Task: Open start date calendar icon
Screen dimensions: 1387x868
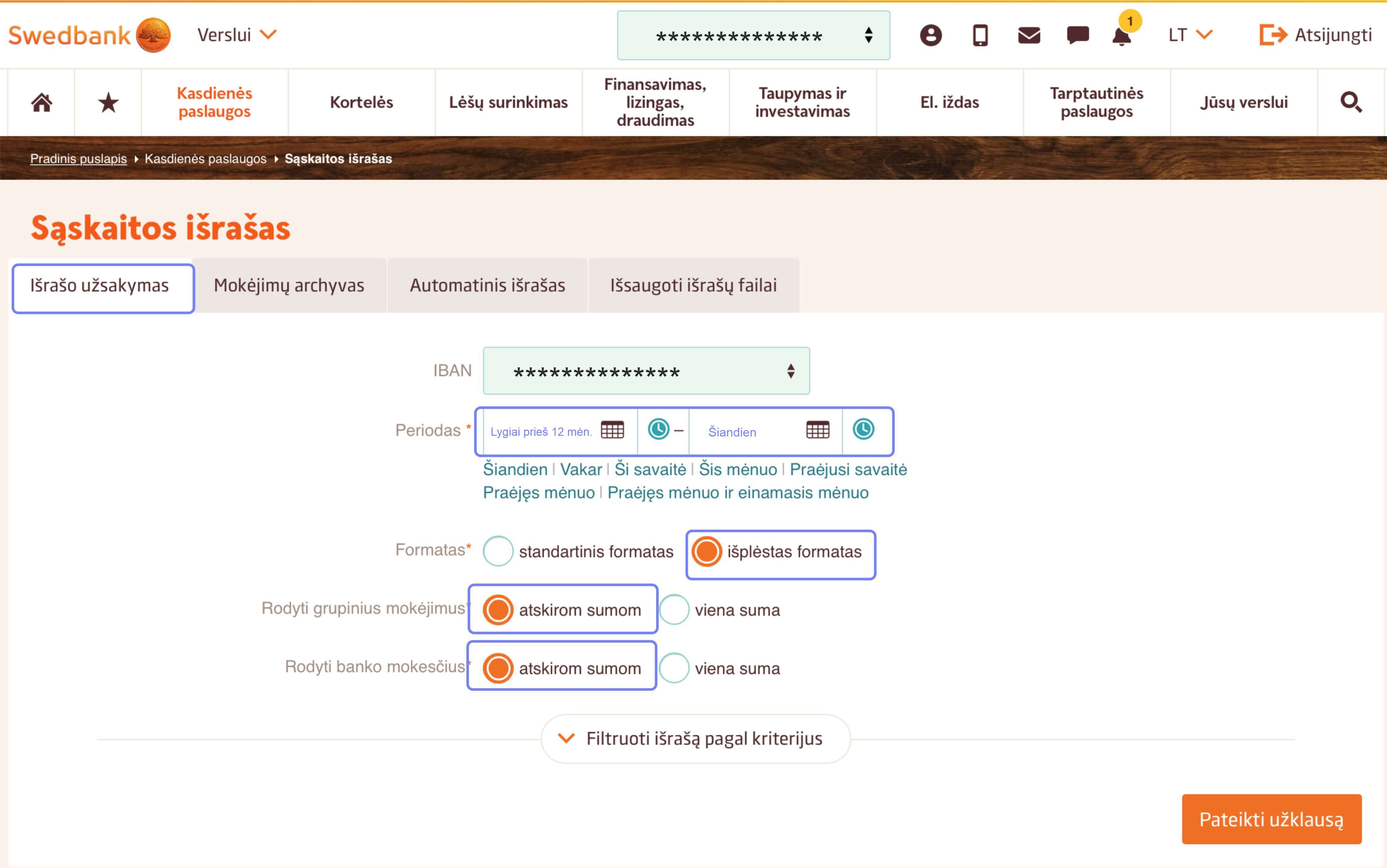Action: [x=612, y=430]
